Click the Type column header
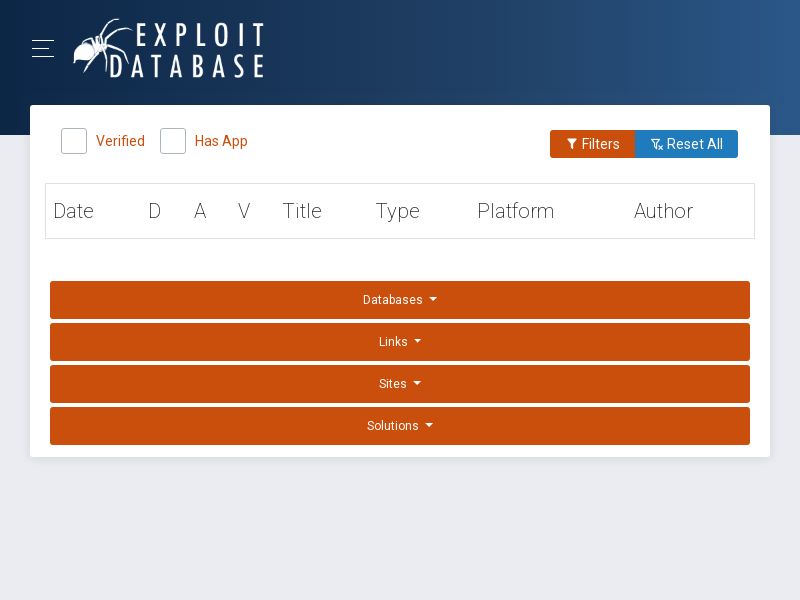Image resolution: width=800 pixels, height=600 pixels. [x=397, y=211]
